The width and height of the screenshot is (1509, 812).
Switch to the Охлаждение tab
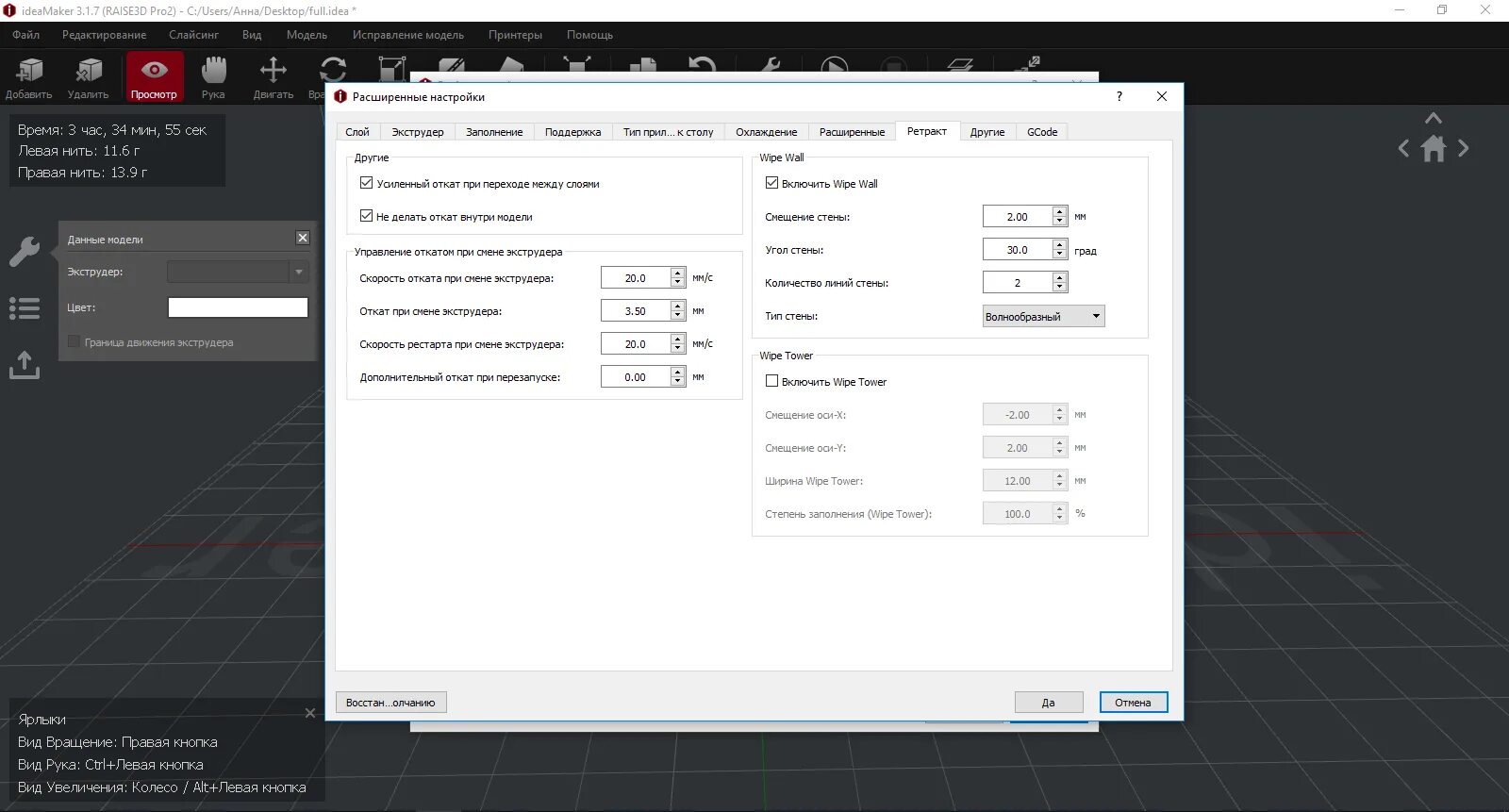click(x=766, y=132)
